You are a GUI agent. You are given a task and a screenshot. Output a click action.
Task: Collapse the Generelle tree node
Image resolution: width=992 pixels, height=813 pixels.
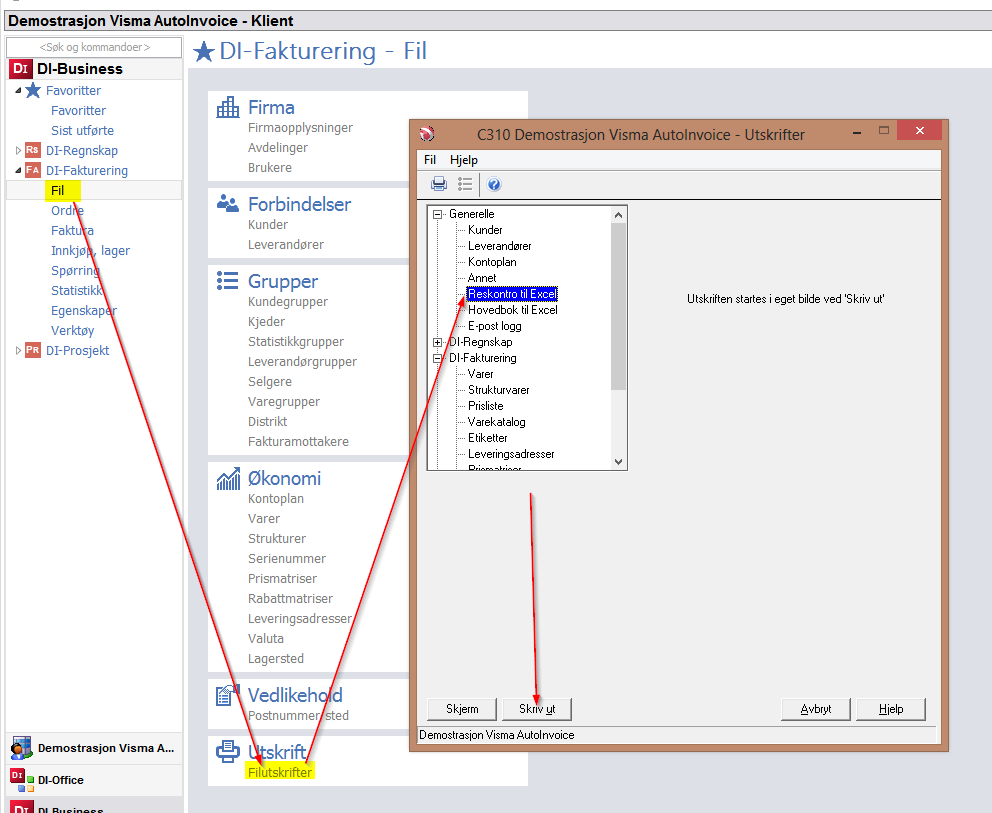(x=437, y=214)
